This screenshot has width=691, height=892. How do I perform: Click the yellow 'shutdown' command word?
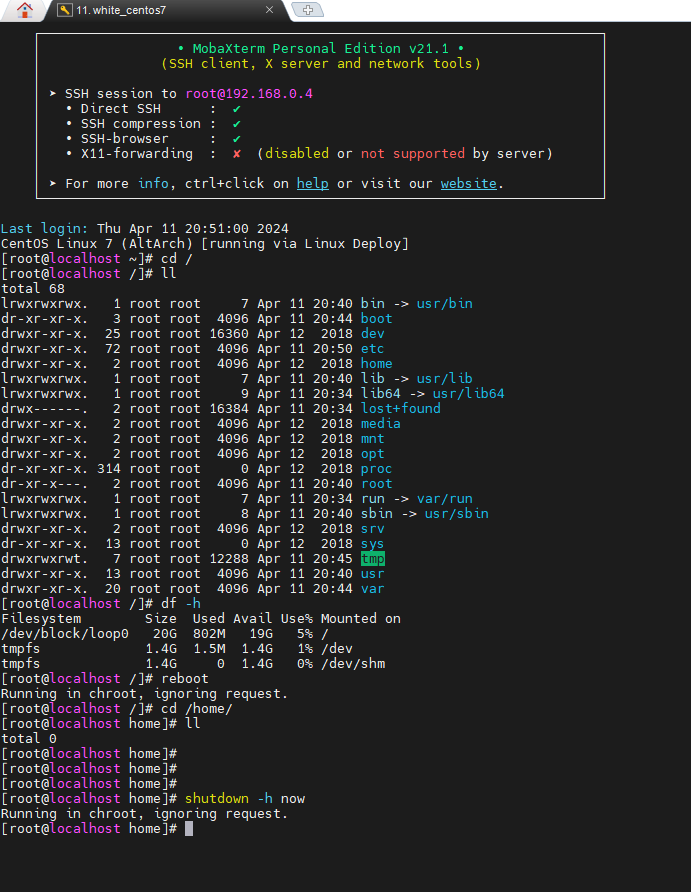click(x=217, y=799)
